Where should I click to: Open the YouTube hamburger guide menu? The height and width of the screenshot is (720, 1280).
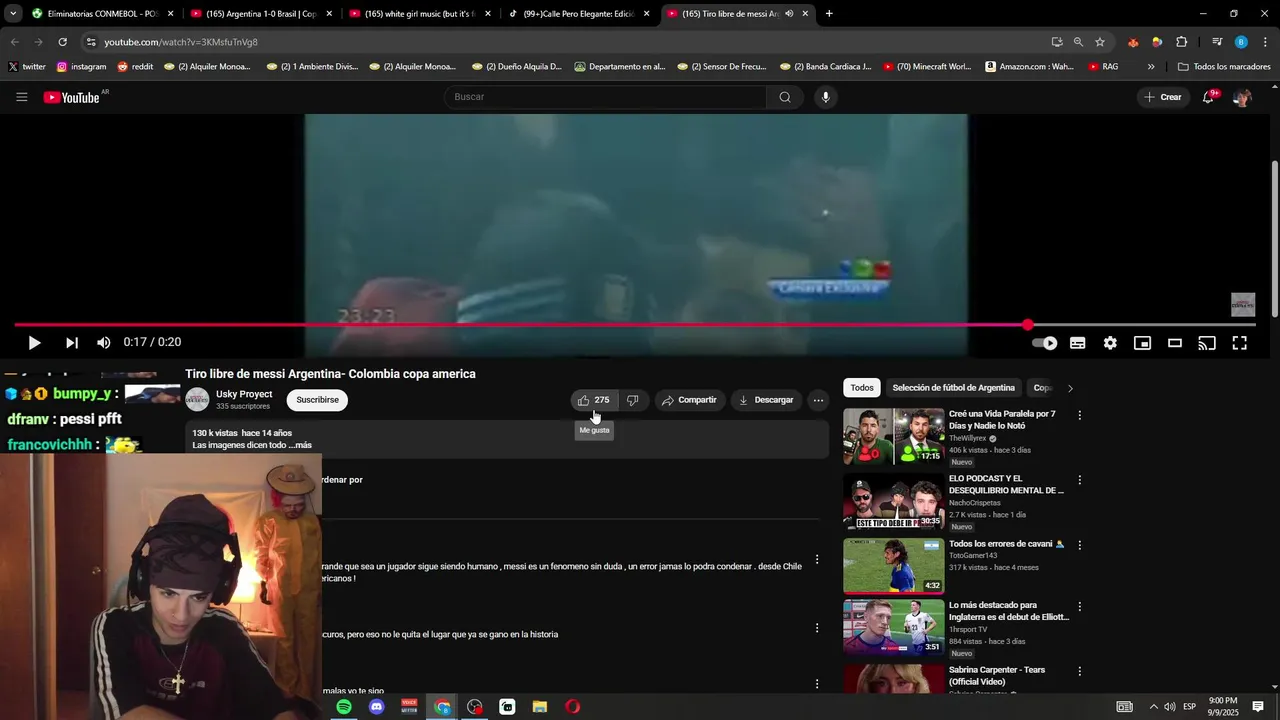point(22,97)
